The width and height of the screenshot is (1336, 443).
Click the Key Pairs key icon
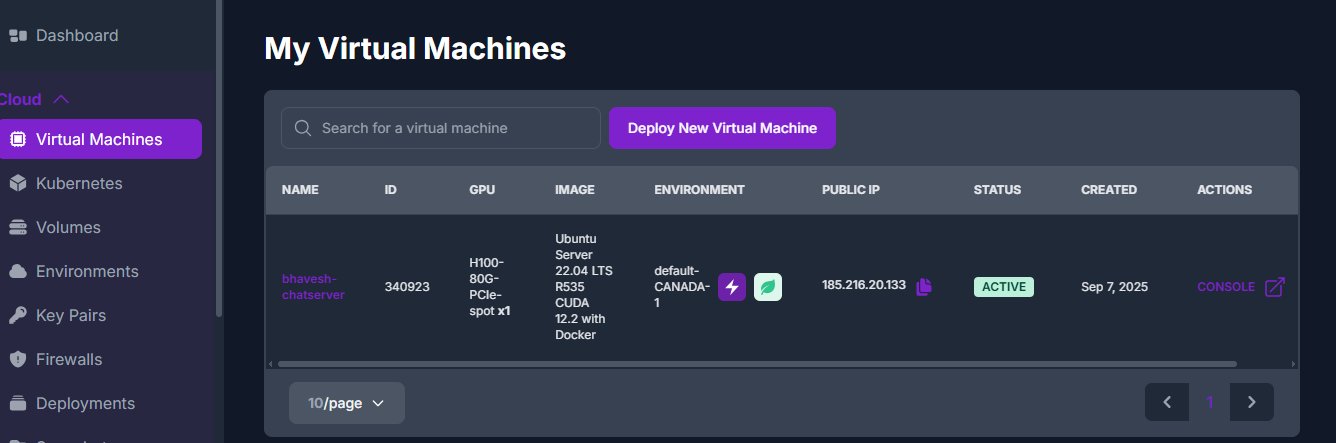click(x=18, y=315)
